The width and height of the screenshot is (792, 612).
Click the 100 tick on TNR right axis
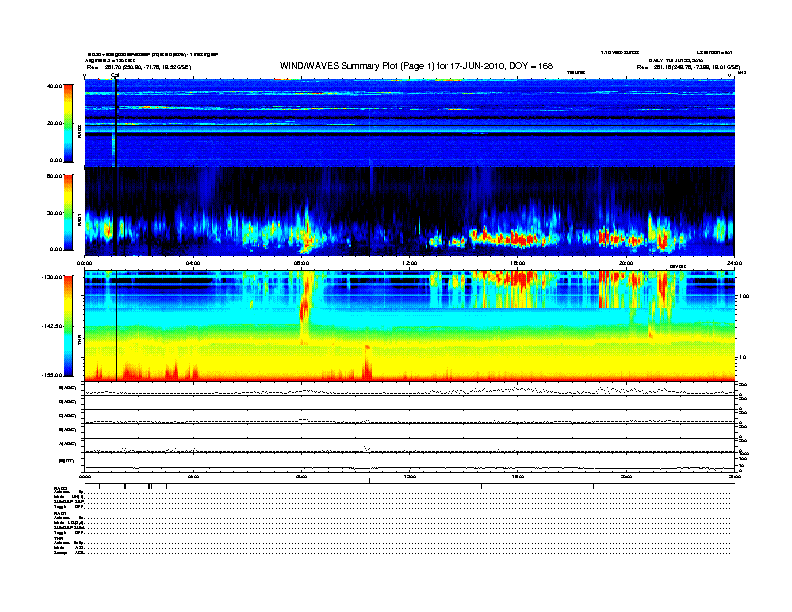(x=744, y=296)
